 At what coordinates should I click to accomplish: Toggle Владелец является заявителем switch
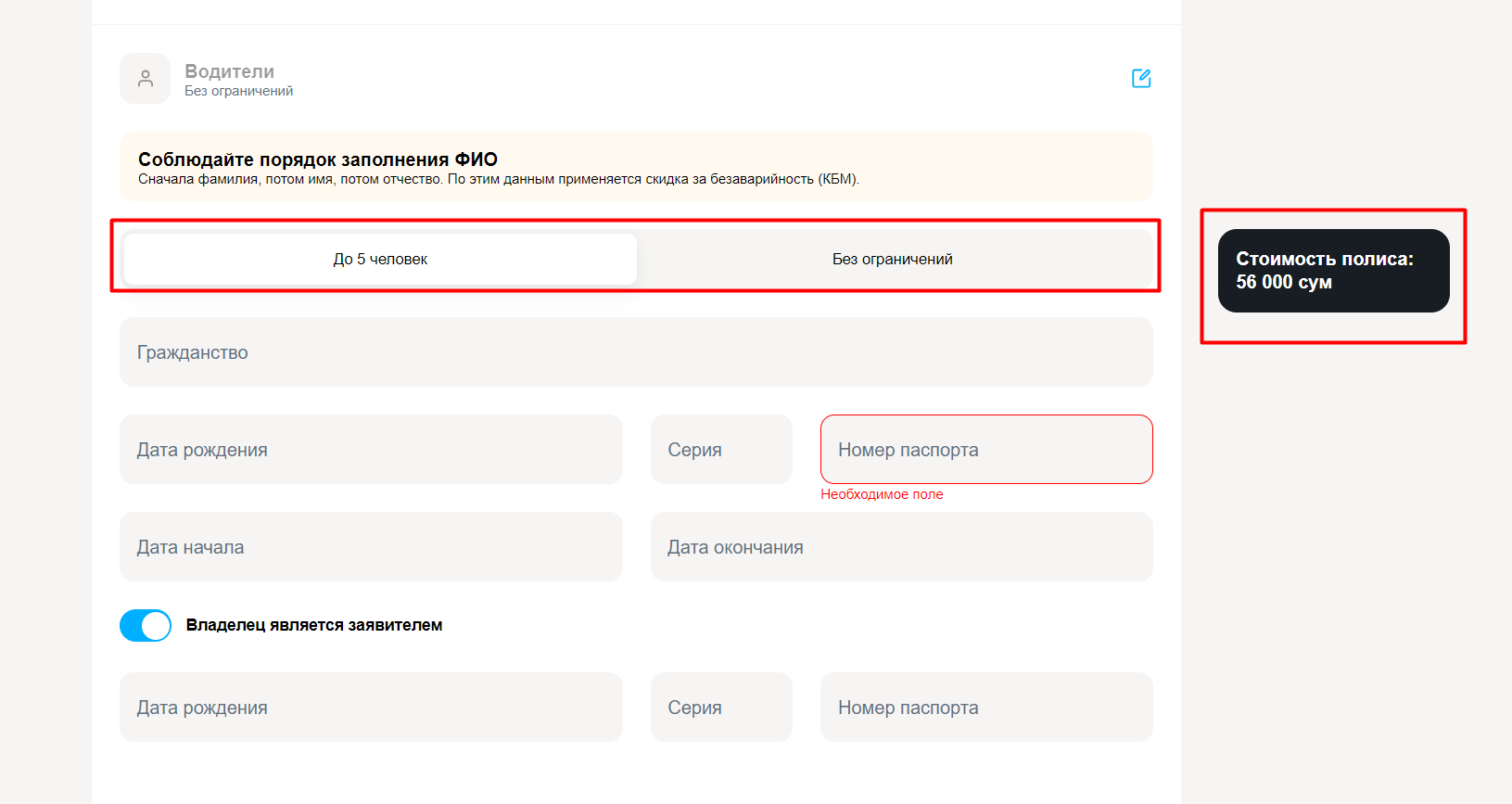[146, 626]
